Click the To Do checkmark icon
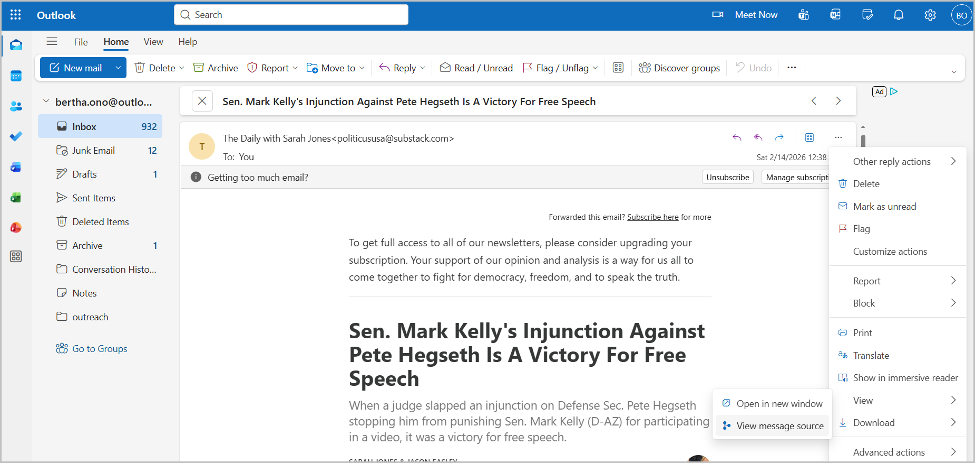Image resolution: width=977 pixels, height=464 pixels. pos(16,136)
